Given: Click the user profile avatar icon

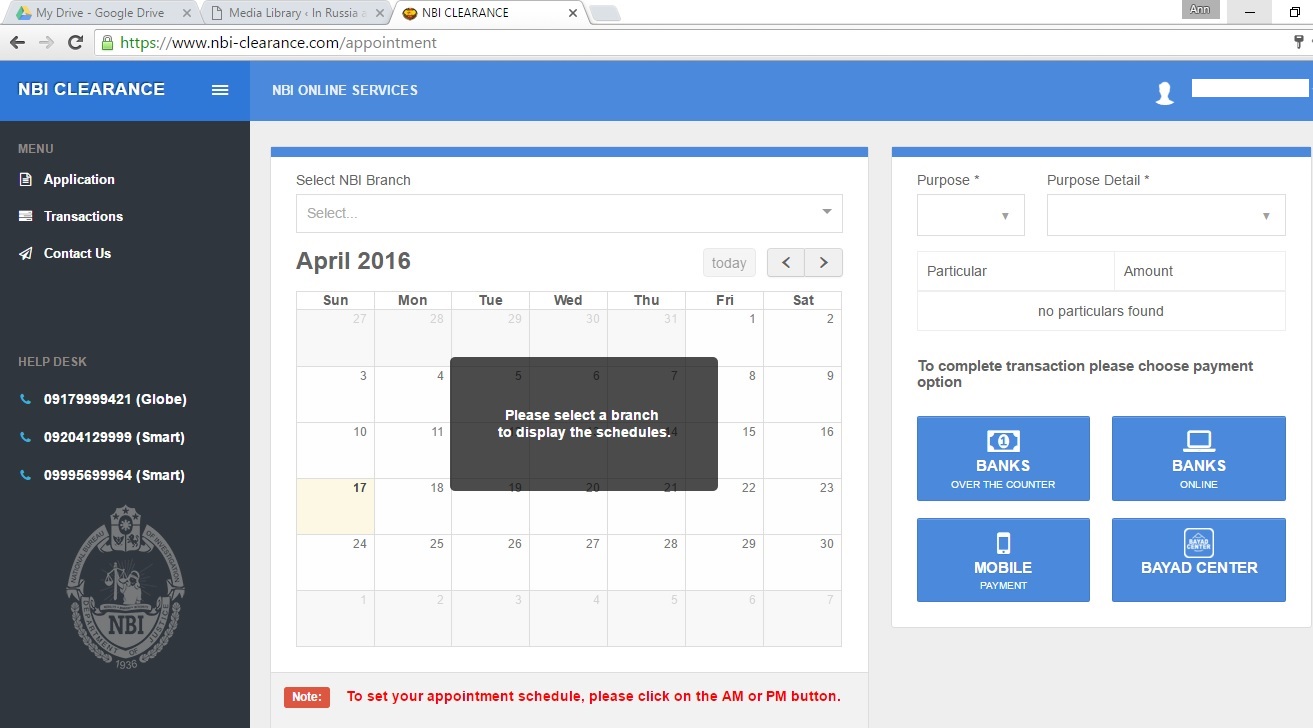Looking at the screenshot, I should pos(1164,93).
